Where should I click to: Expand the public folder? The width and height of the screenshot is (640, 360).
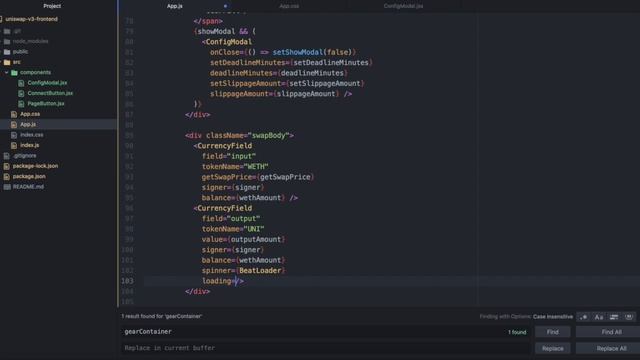tap(20, 52)
